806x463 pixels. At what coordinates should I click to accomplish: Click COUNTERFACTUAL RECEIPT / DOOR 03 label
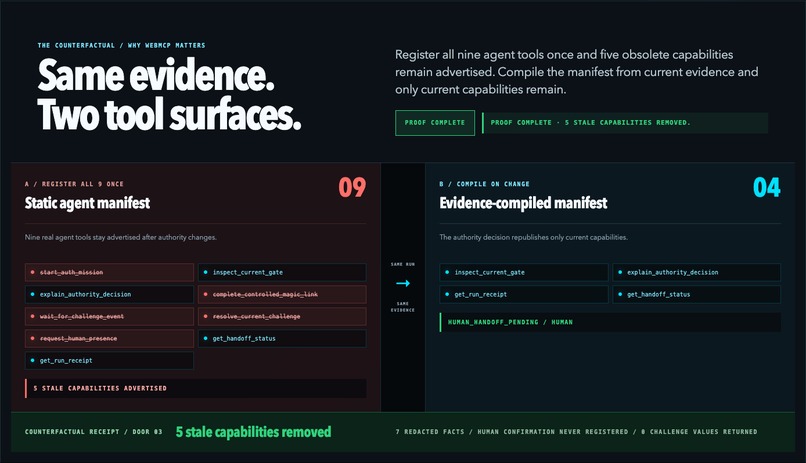(x=94, y=432)
